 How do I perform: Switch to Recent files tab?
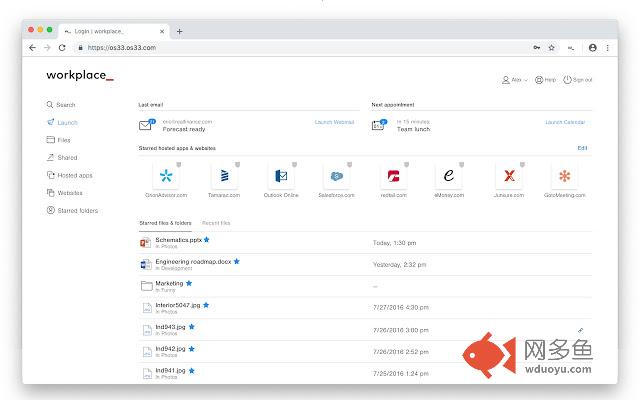click(216, 223)
